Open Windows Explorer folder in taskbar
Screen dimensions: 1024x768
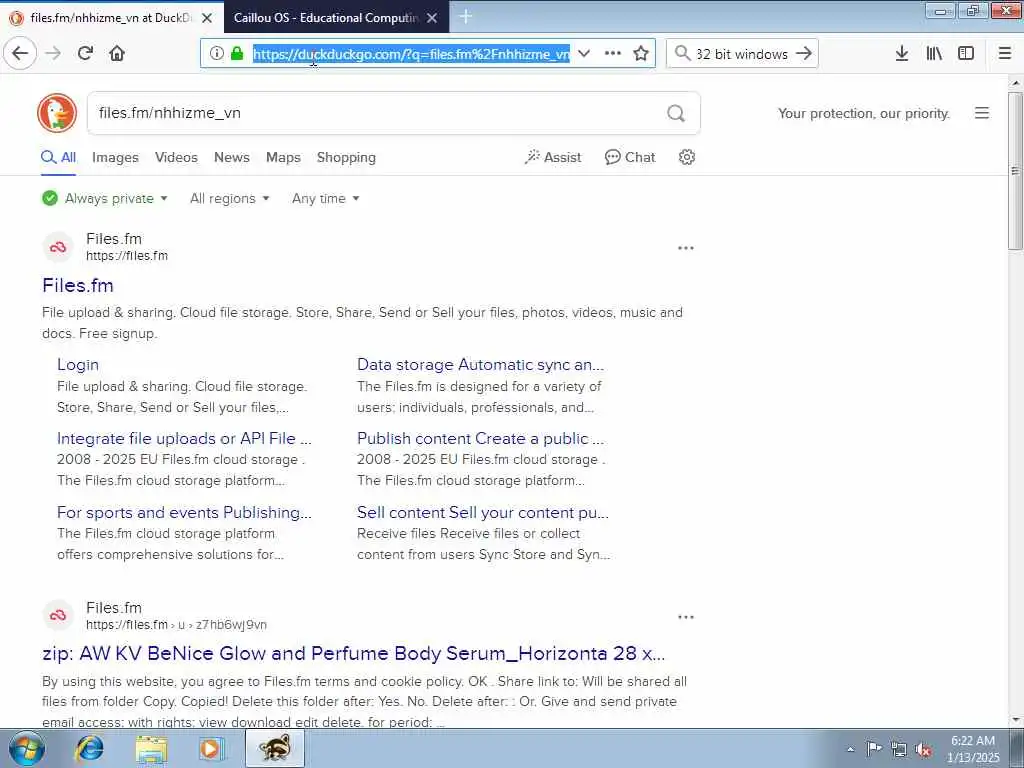click(x=152, y=749)
